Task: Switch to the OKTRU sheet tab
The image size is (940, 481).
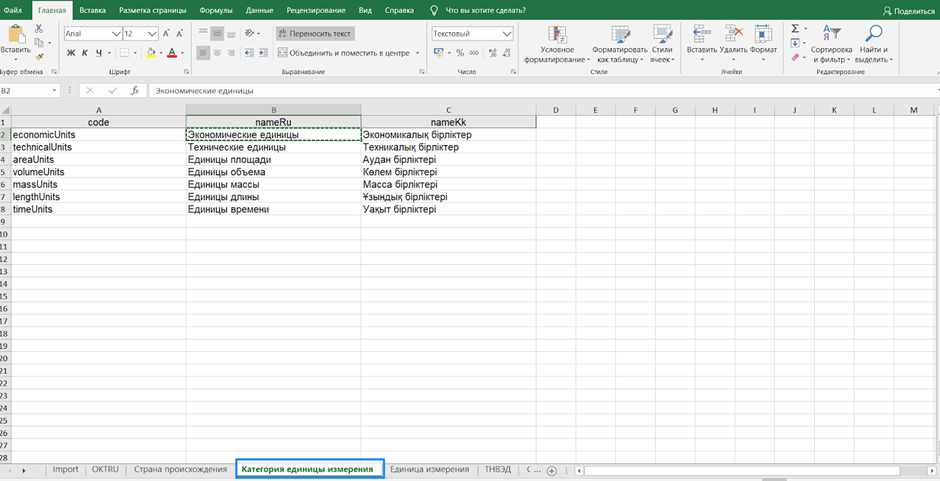Action: point(106,469)
